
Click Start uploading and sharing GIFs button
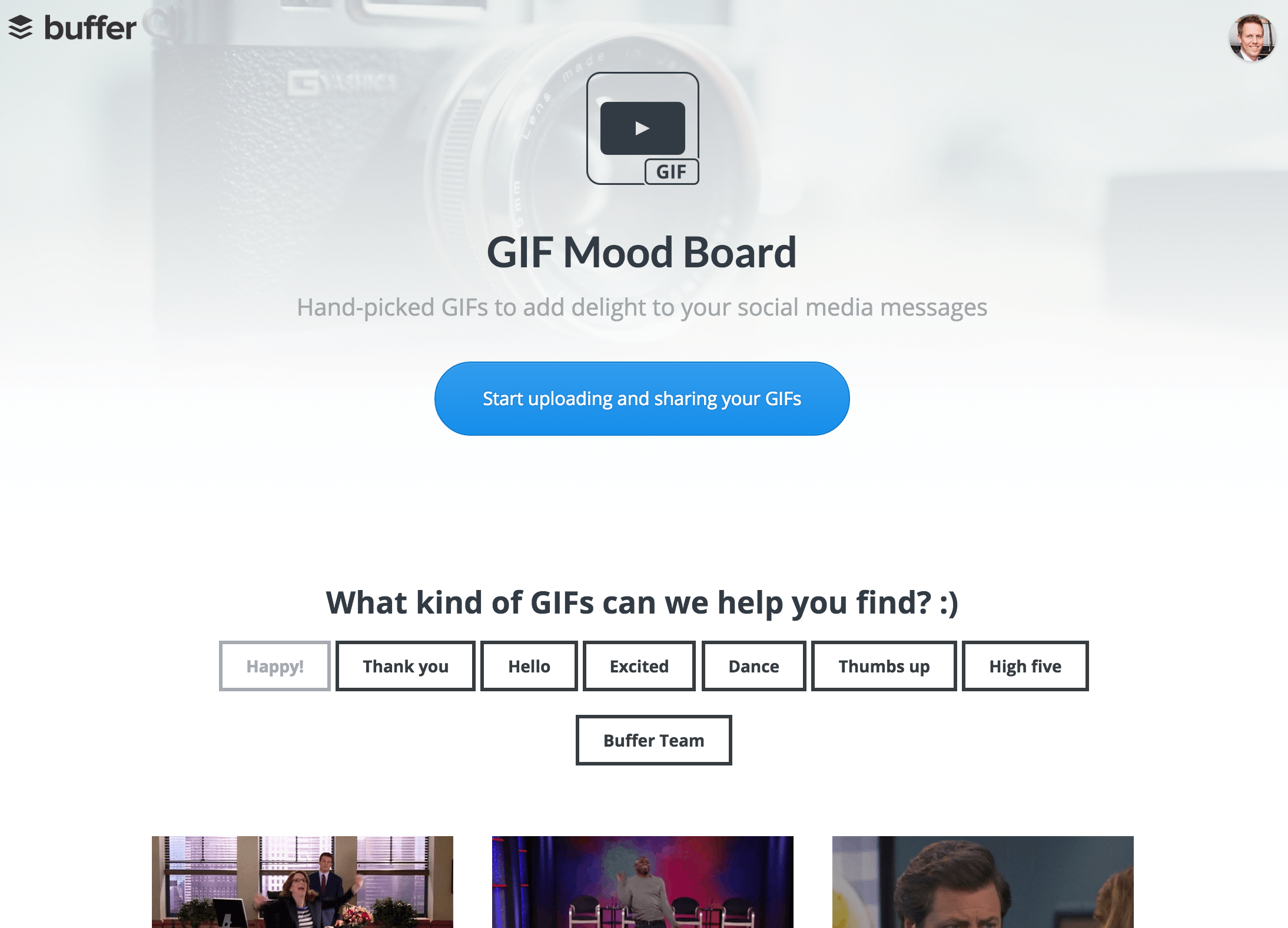click(642, 398)
